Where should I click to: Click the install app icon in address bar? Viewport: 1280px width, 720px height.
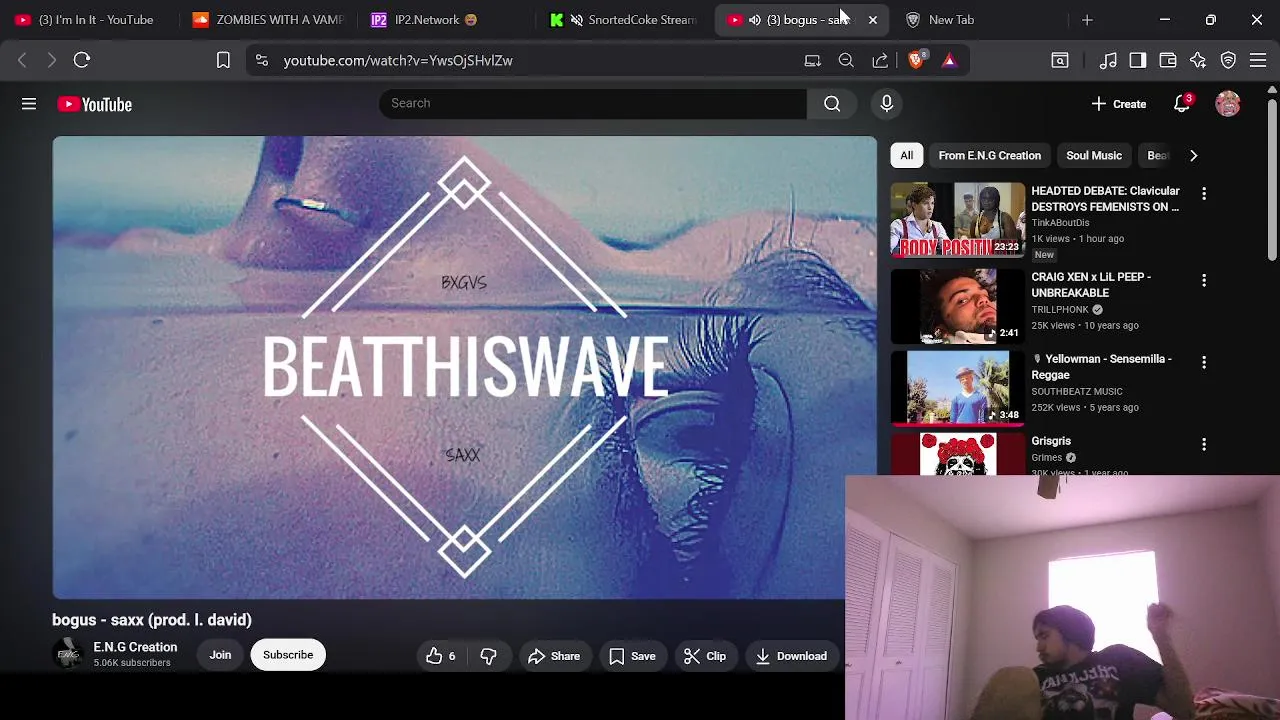813,60
